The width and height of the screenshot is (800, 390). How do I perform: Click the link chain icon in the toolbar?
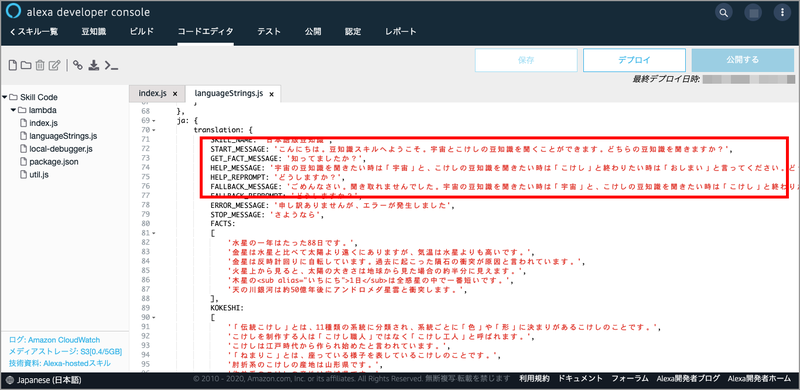click(x=78, y=65)
